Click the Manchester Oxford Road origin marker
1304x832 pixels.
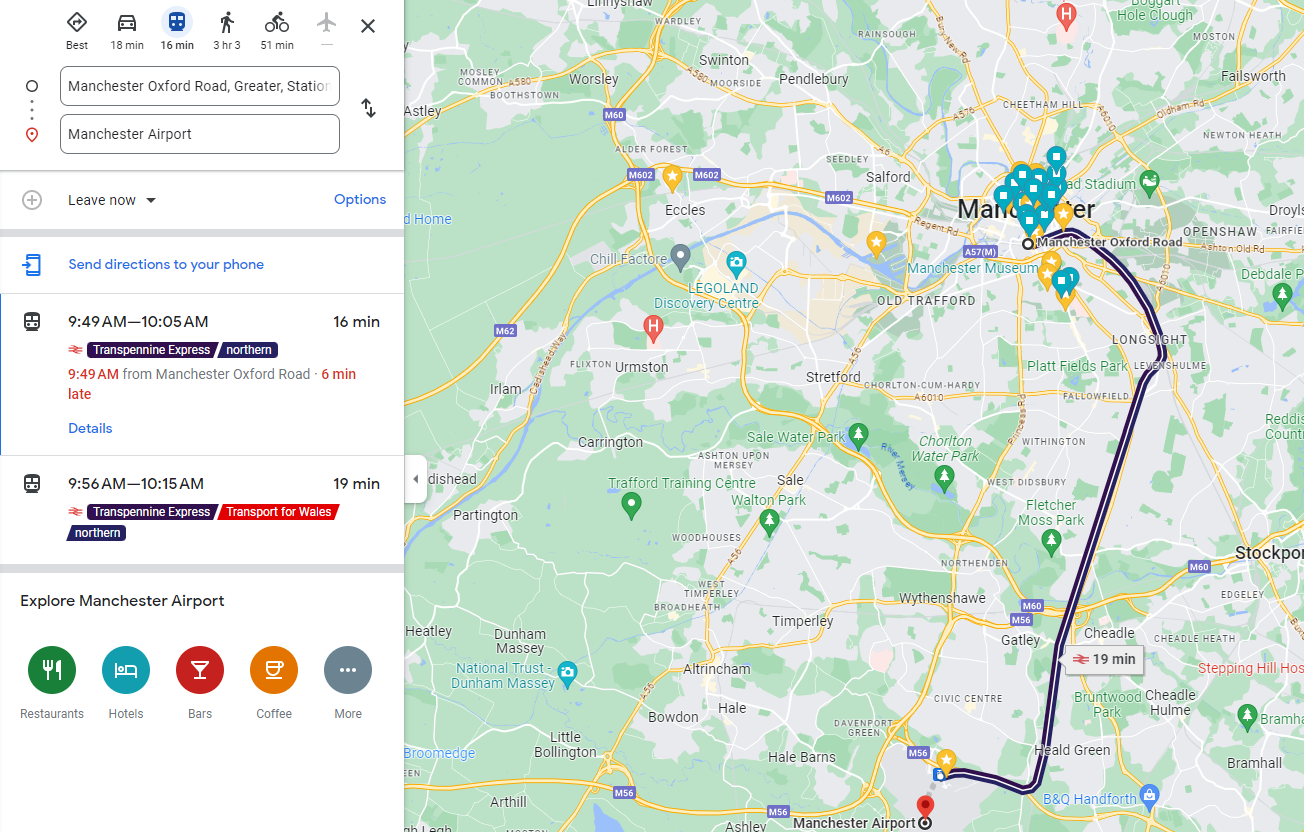(x=1027, y=243)
